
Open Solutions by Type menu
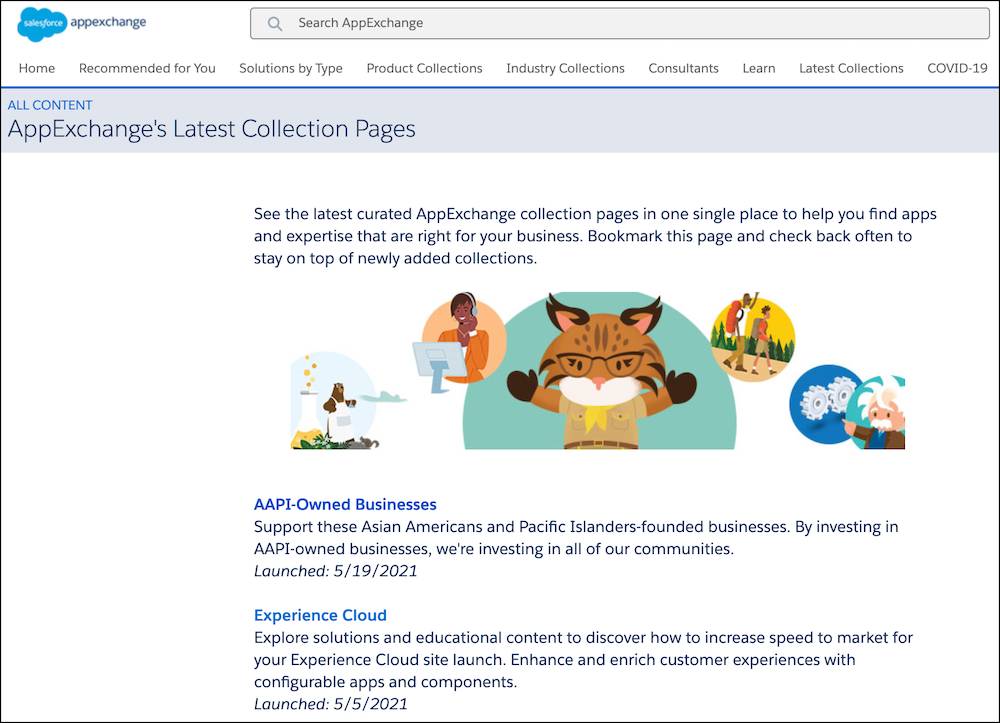[x=291, y=68]
